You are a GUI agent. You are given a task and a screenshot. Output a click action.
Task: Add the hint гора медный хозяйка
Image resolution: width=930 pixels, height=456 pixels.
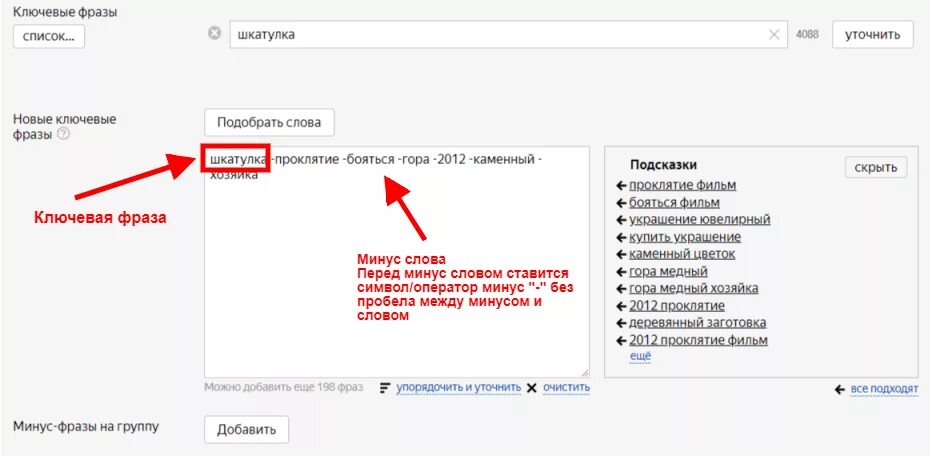click(x=693, y=289)
